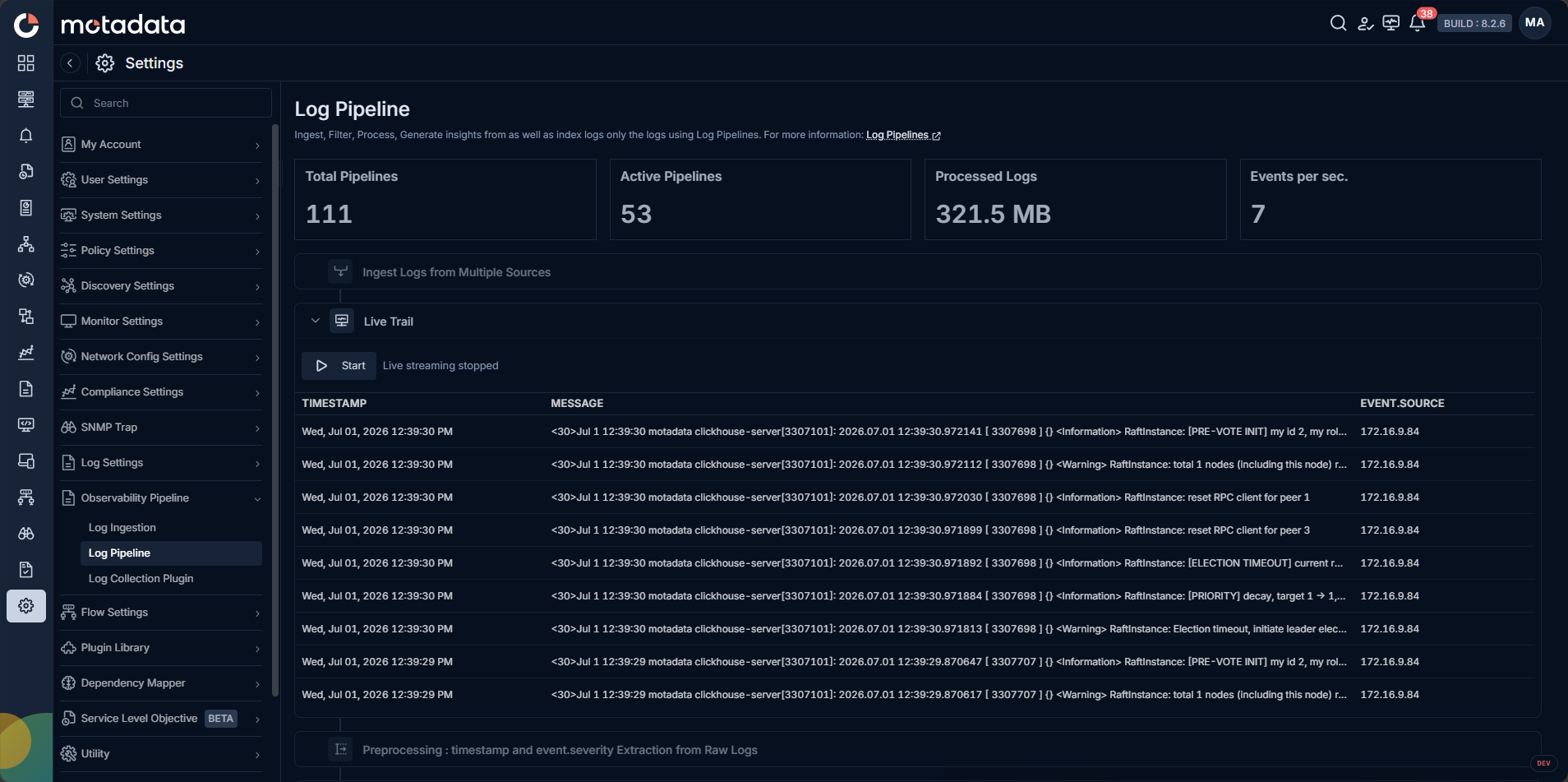The width and height of the screenshot is (1568, 782).
Task: Expand Discovery Settings section
Action: point(161,286)
